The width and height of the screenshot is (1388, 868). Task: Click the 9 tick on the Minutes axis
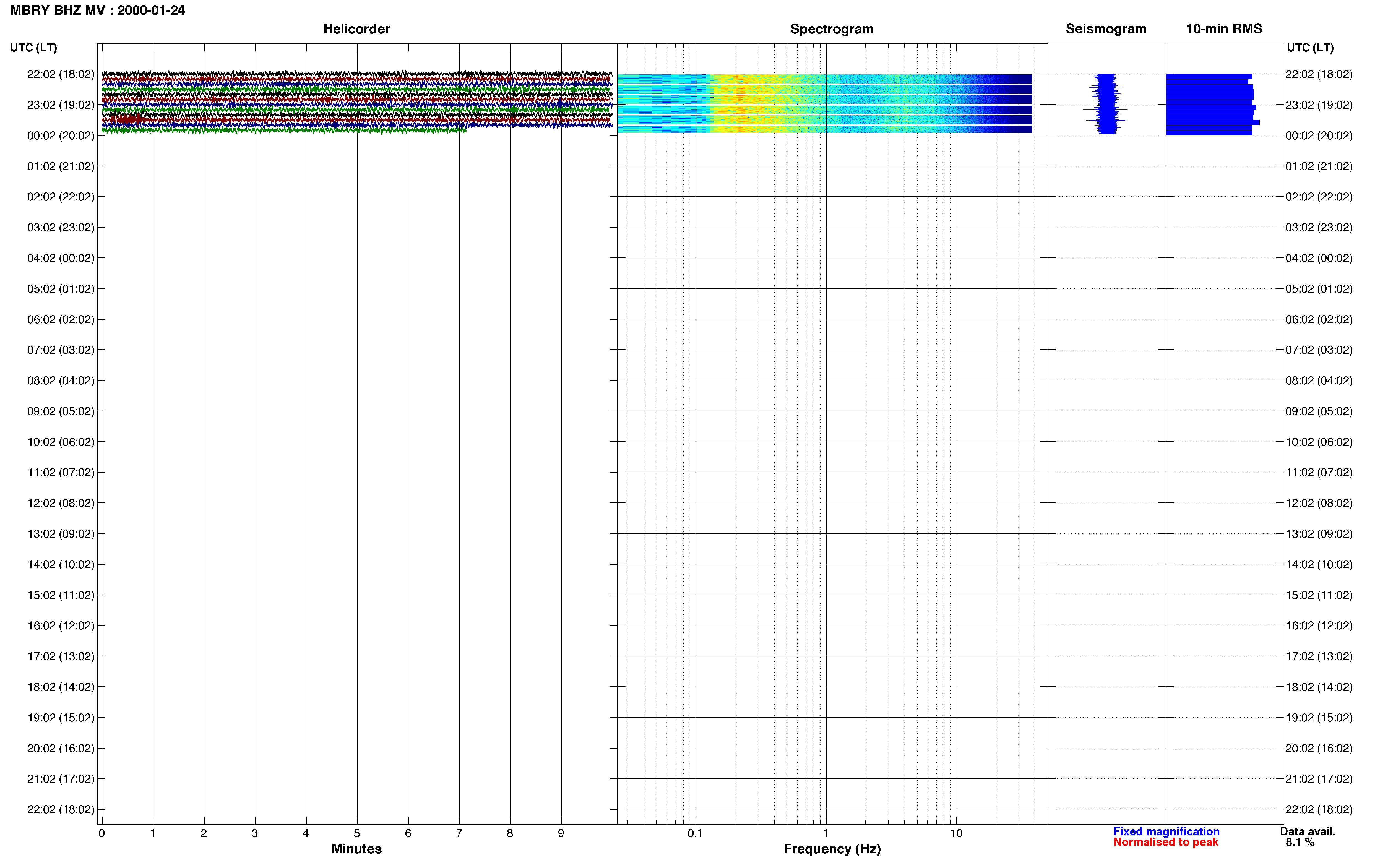click(561, 833)
